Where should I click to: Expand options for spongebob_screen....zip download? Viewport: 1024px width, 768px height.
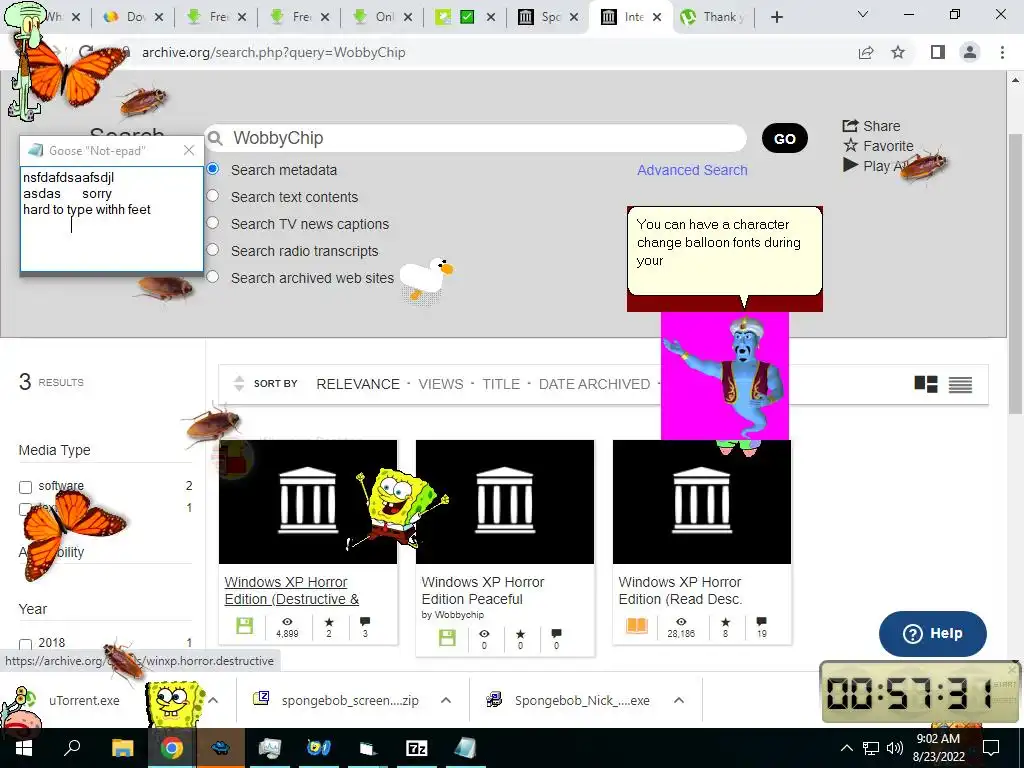coord(446,701)
